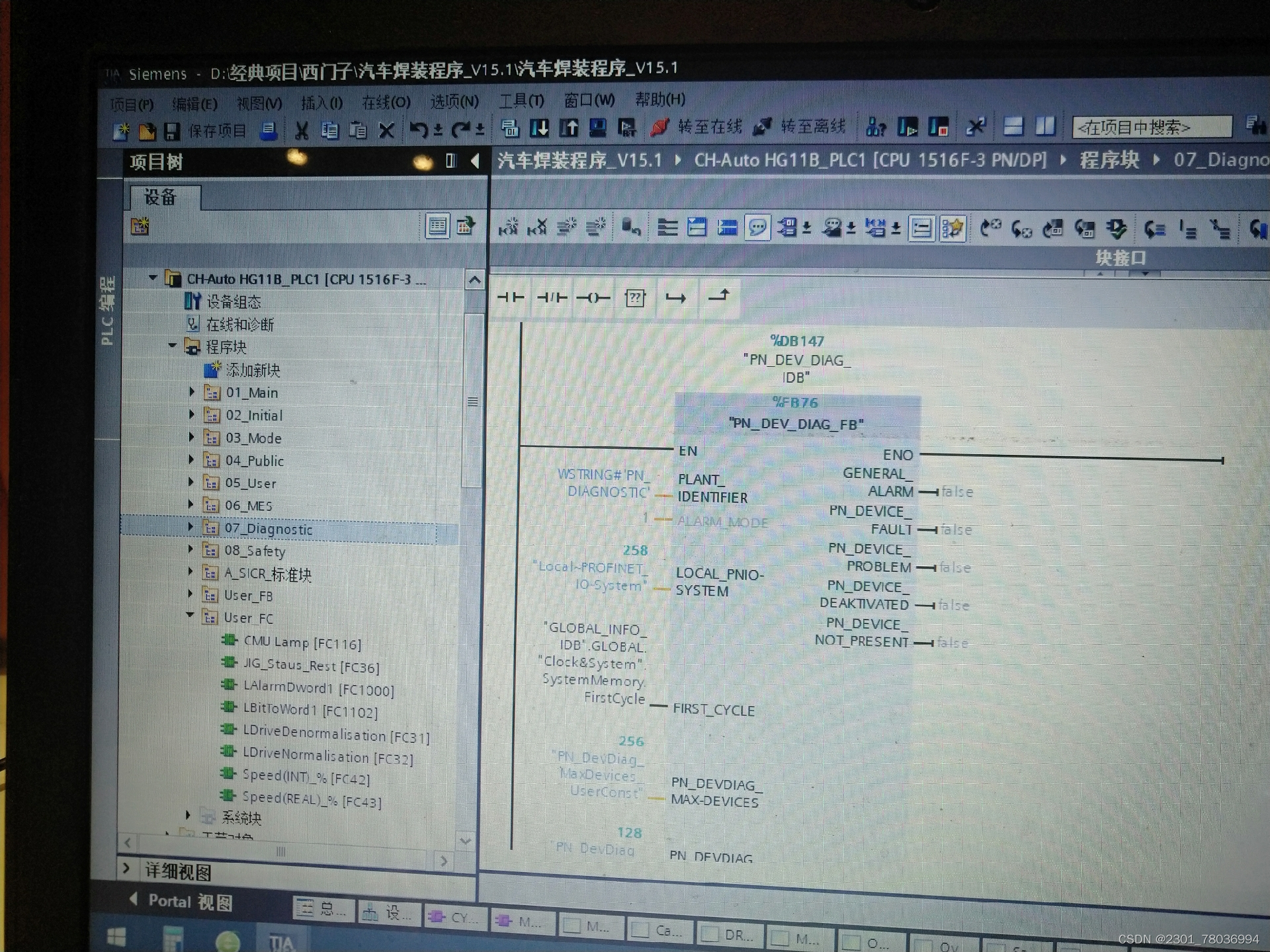1270x952 pixels.
Task: Collapse the CH-Auto HG11B_PLC1 device node
Action: click(153, 278)
